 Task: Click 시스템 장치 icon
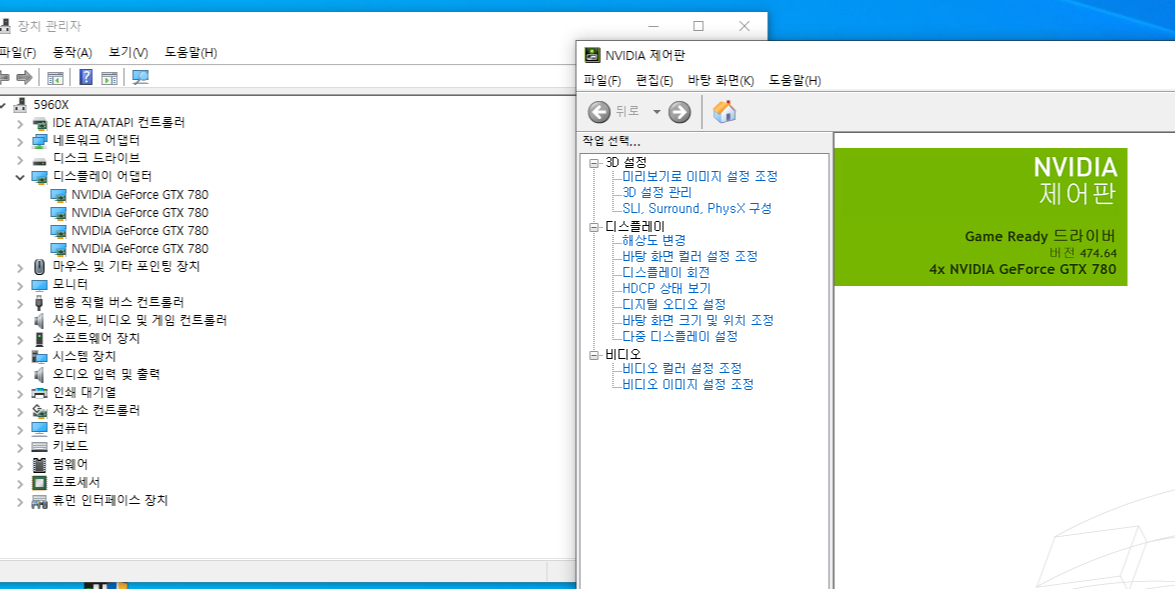click(x=40, y=357)
